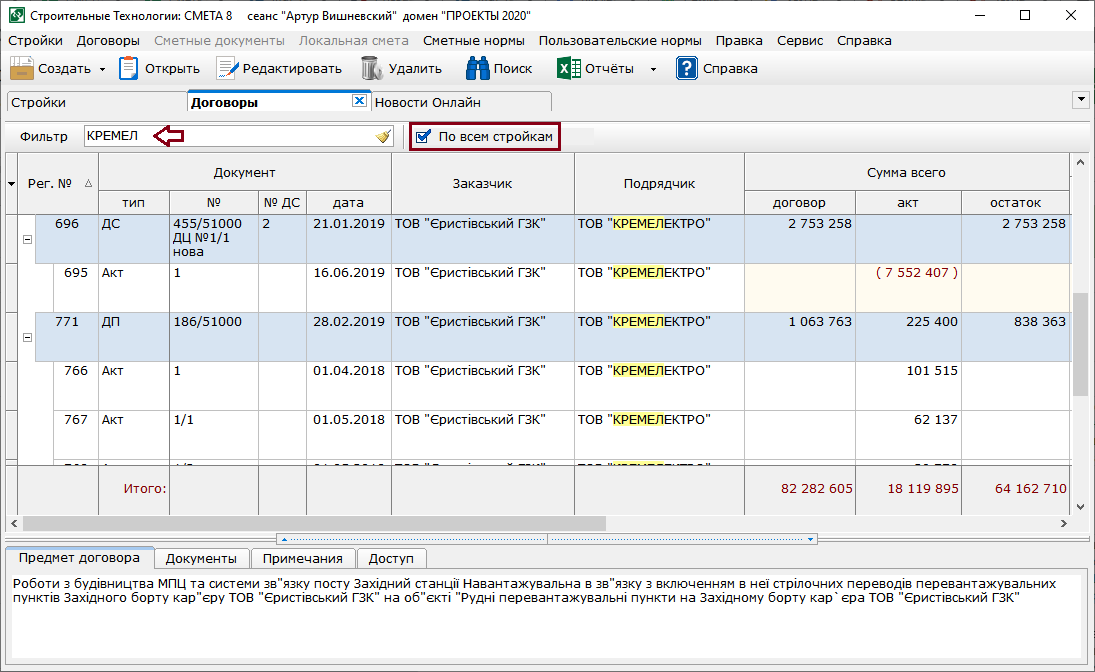Click the Удалить trash bin icon
Viewport: 1095px width, 672px height.
click(371, 69)
